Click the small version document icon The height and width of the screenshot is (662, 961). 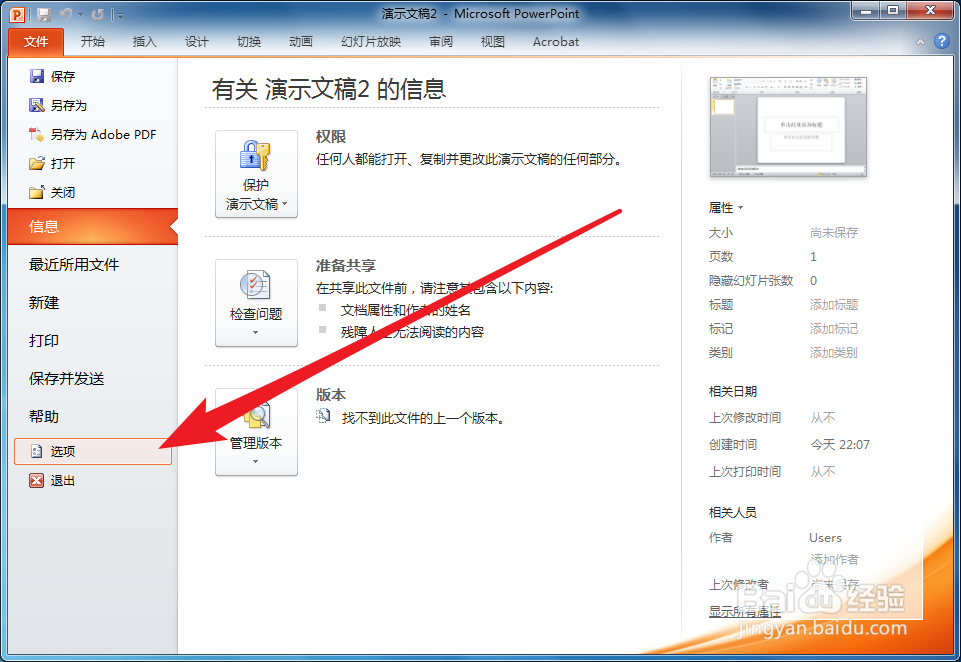(x=323, y=416)
